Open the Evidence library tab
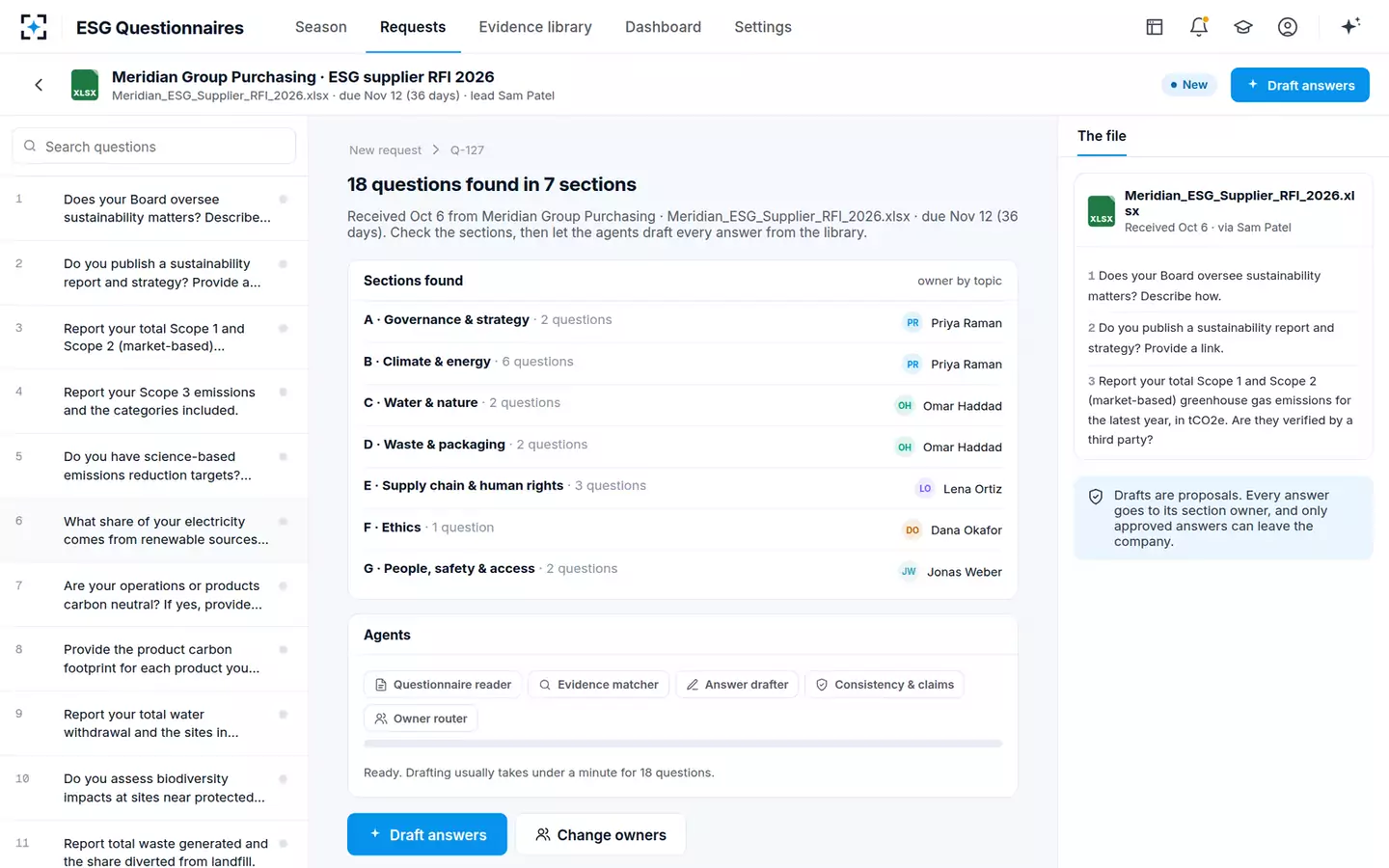The width and height of the screenshot is (1389, 868). pyautogui.click(x=535, y=27)
